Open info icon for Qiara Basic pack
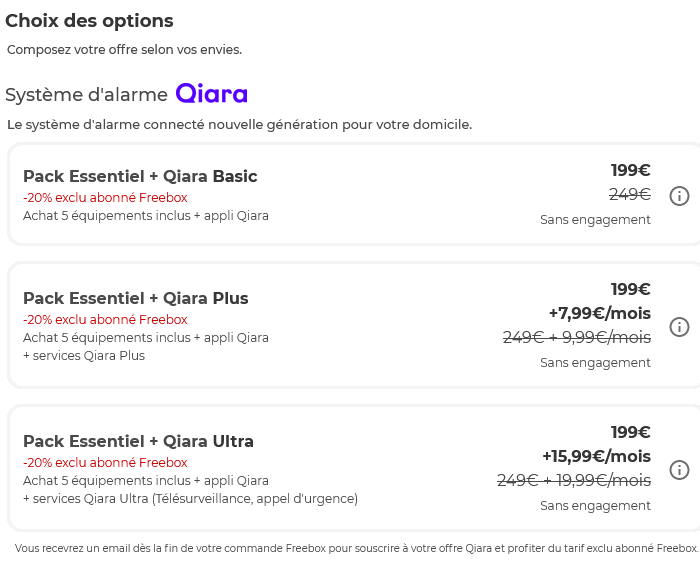Viewport: 700px width, 562px height. (679, 196)
